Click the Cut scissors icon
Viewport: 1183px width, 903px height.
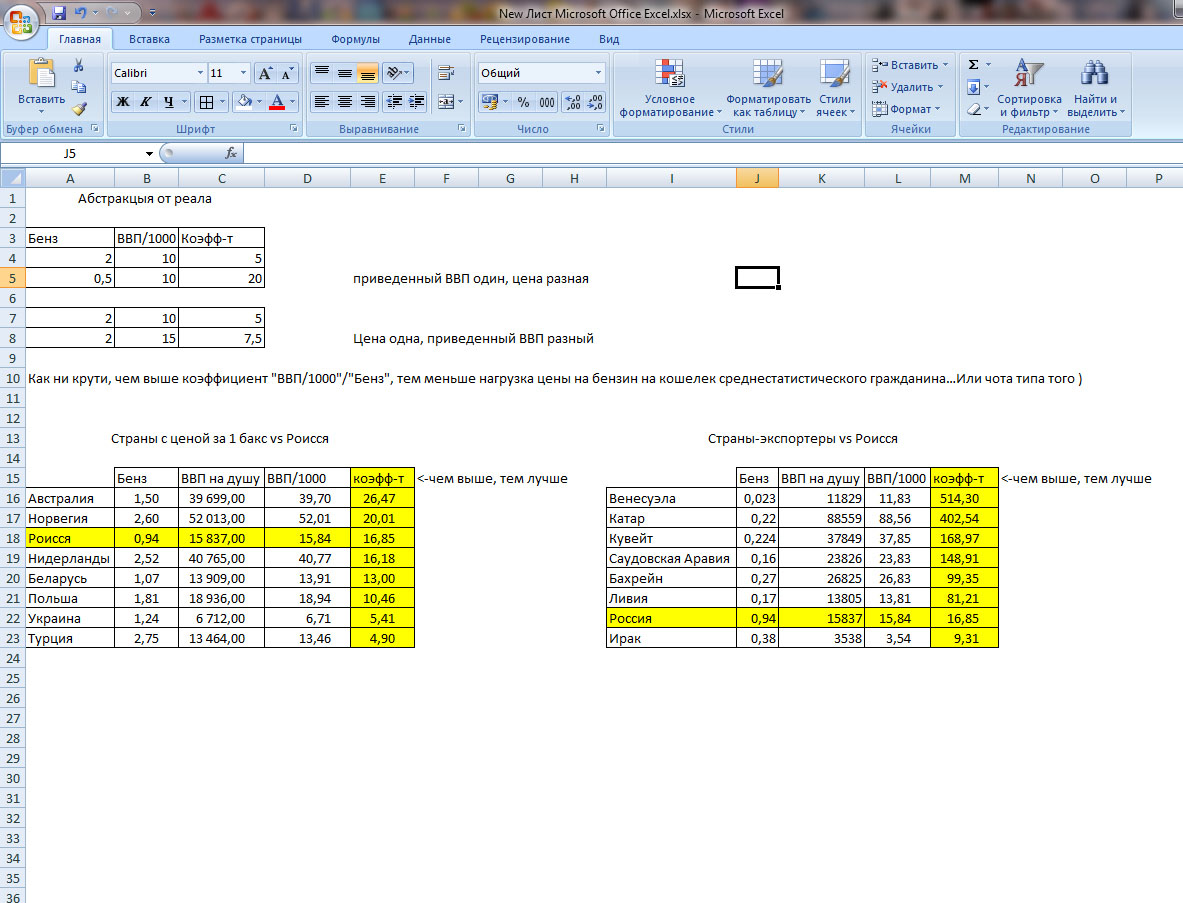pos(78,66)
